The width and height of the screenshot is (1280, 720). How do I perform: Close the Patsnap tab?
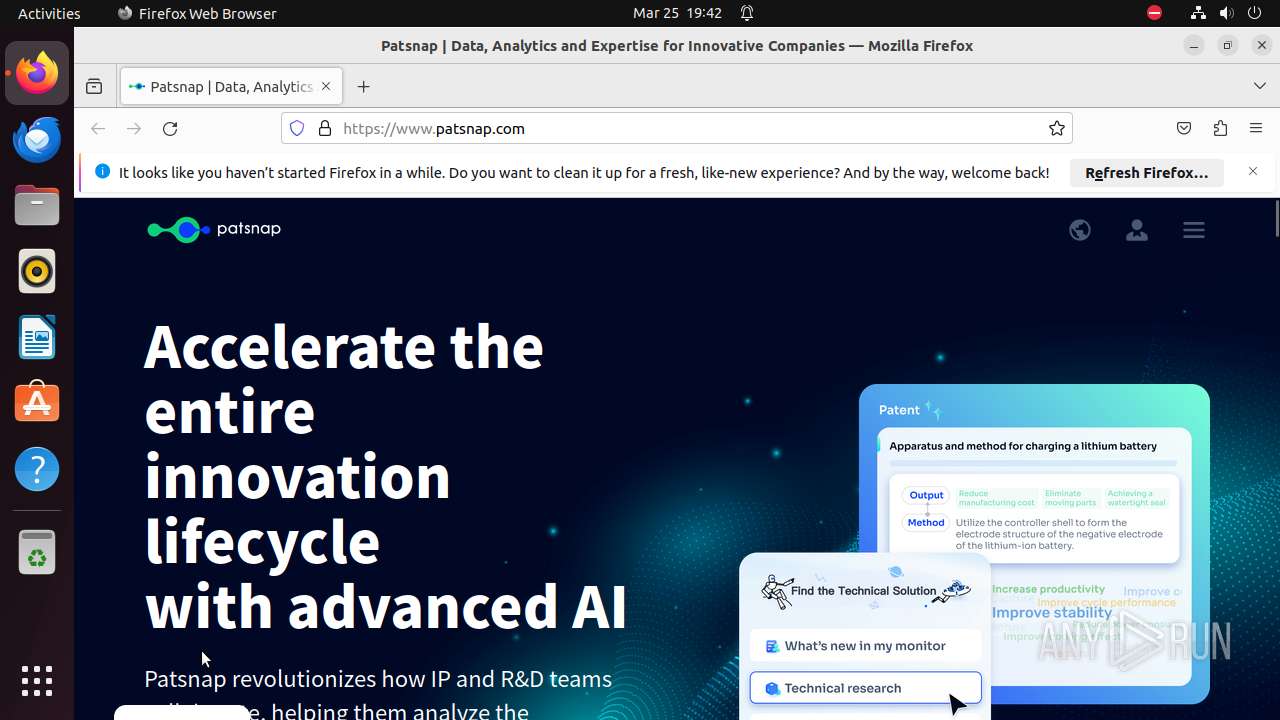click(x=326, y=87)
